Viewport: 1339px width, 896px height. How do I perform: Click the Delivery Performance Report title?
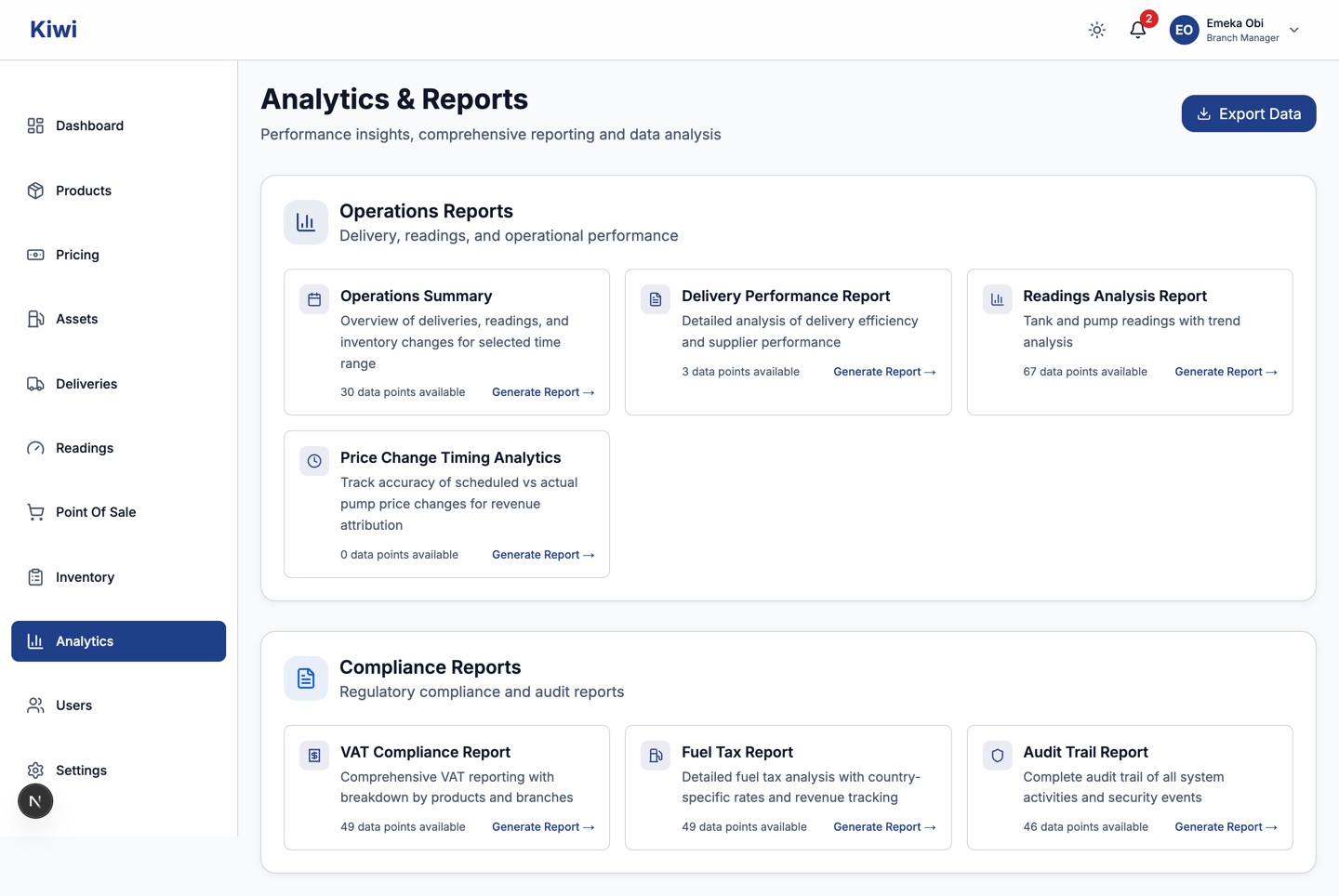tap(786, 296)
